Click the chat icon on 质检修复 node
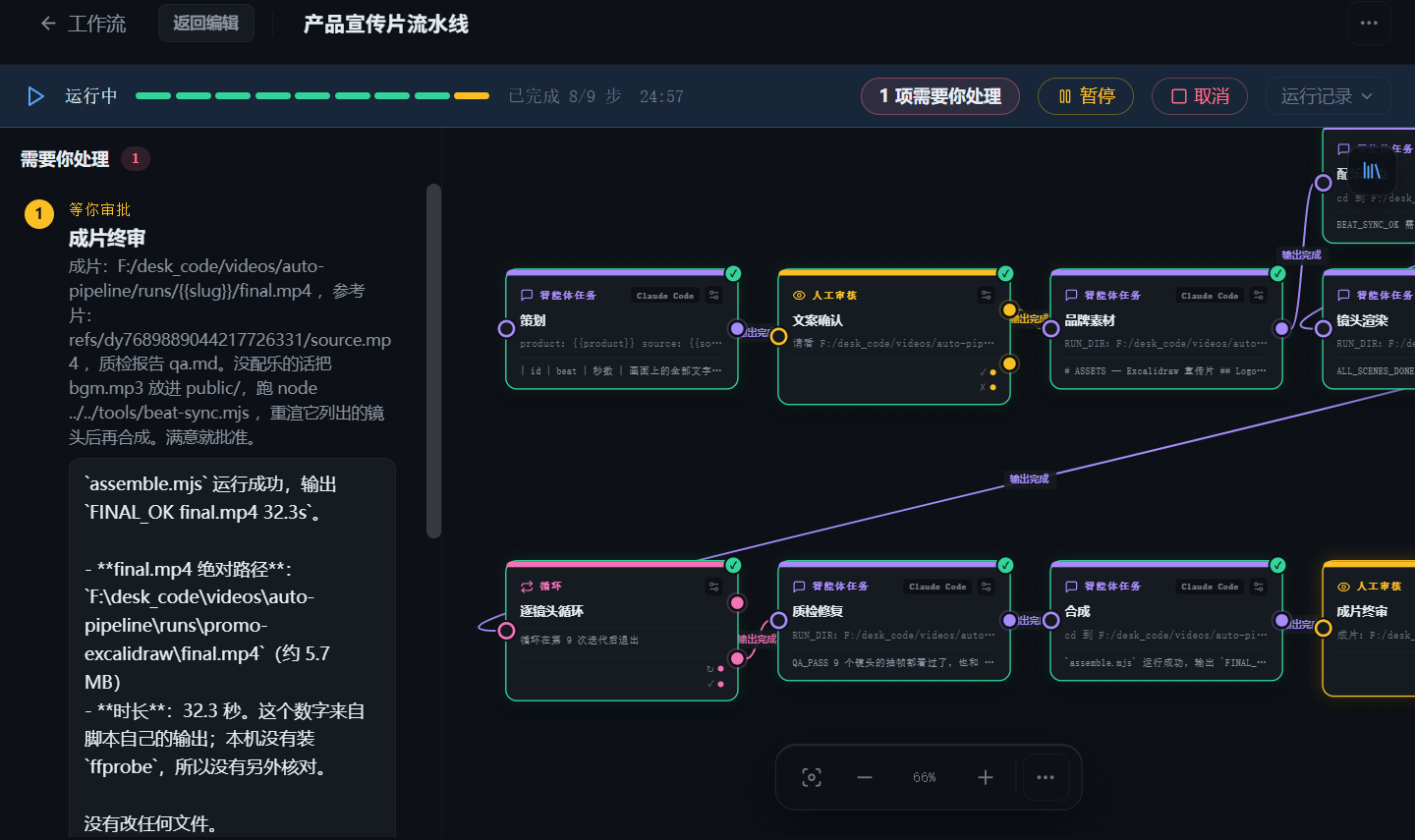The image size is (1415, 840). click(799, 587)
